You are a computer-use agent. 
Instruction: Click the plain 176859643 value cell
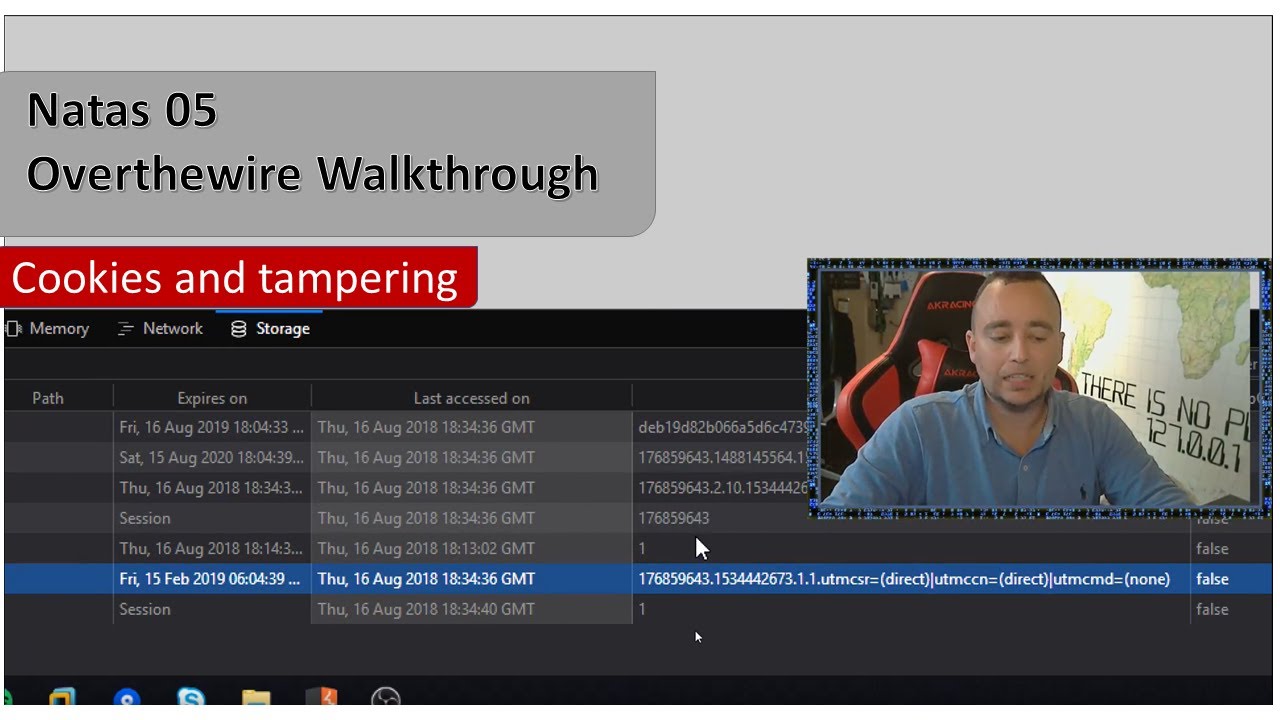674,518
